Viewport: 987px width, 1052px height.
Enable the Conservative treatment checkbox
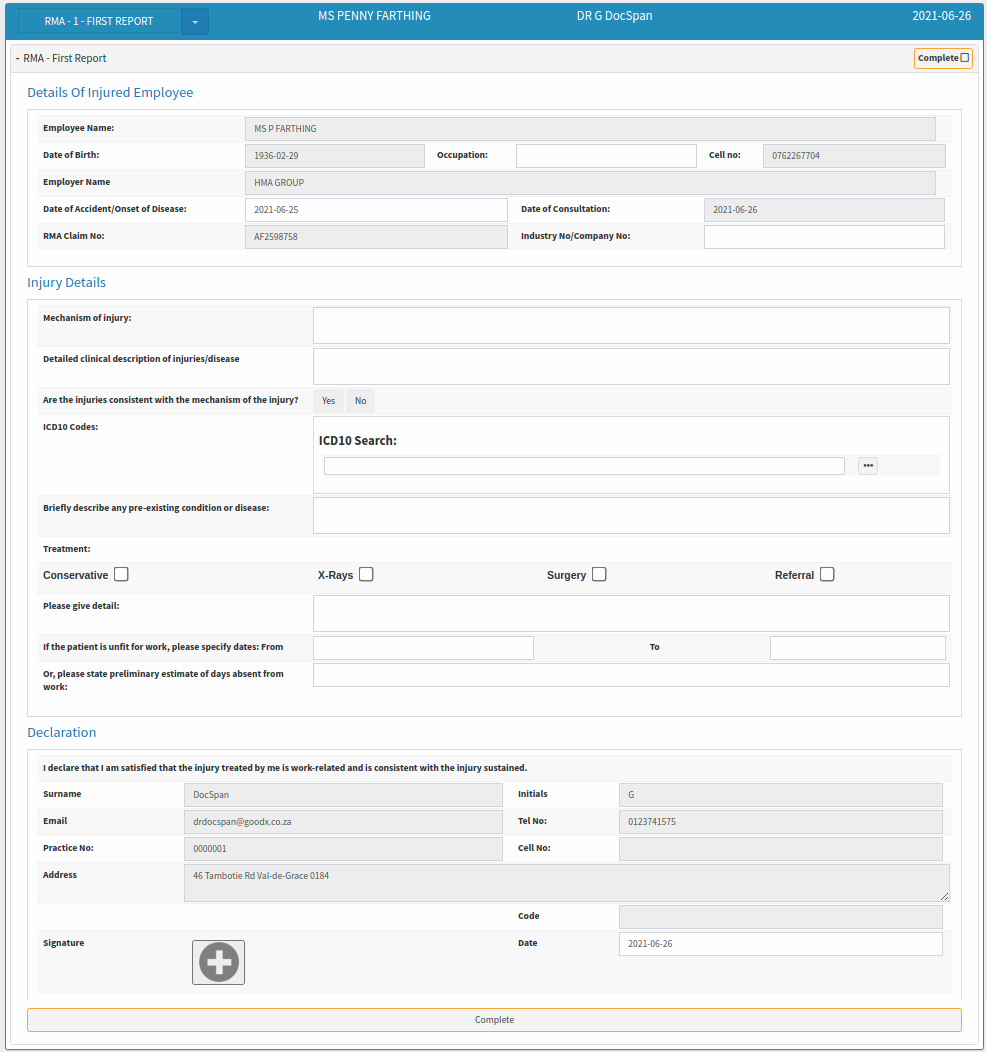(121, 575)
